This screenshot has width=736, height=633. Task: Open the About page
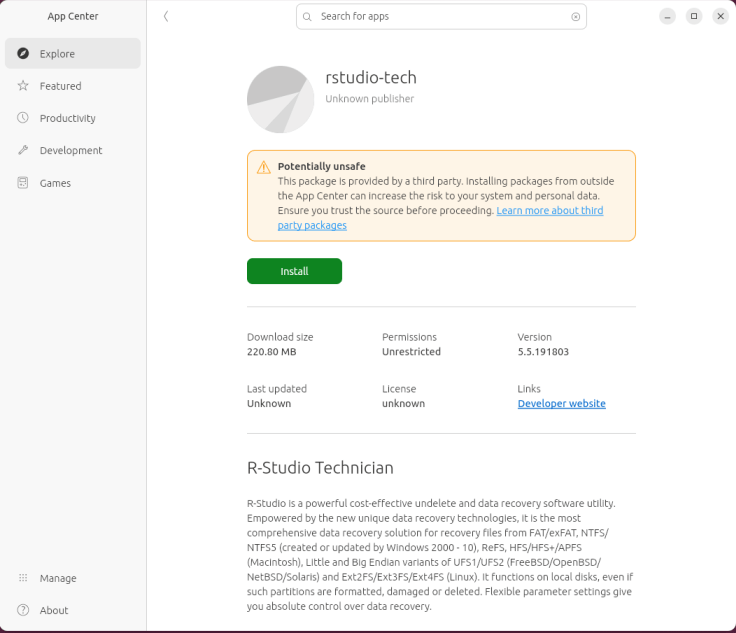[73, 610]
